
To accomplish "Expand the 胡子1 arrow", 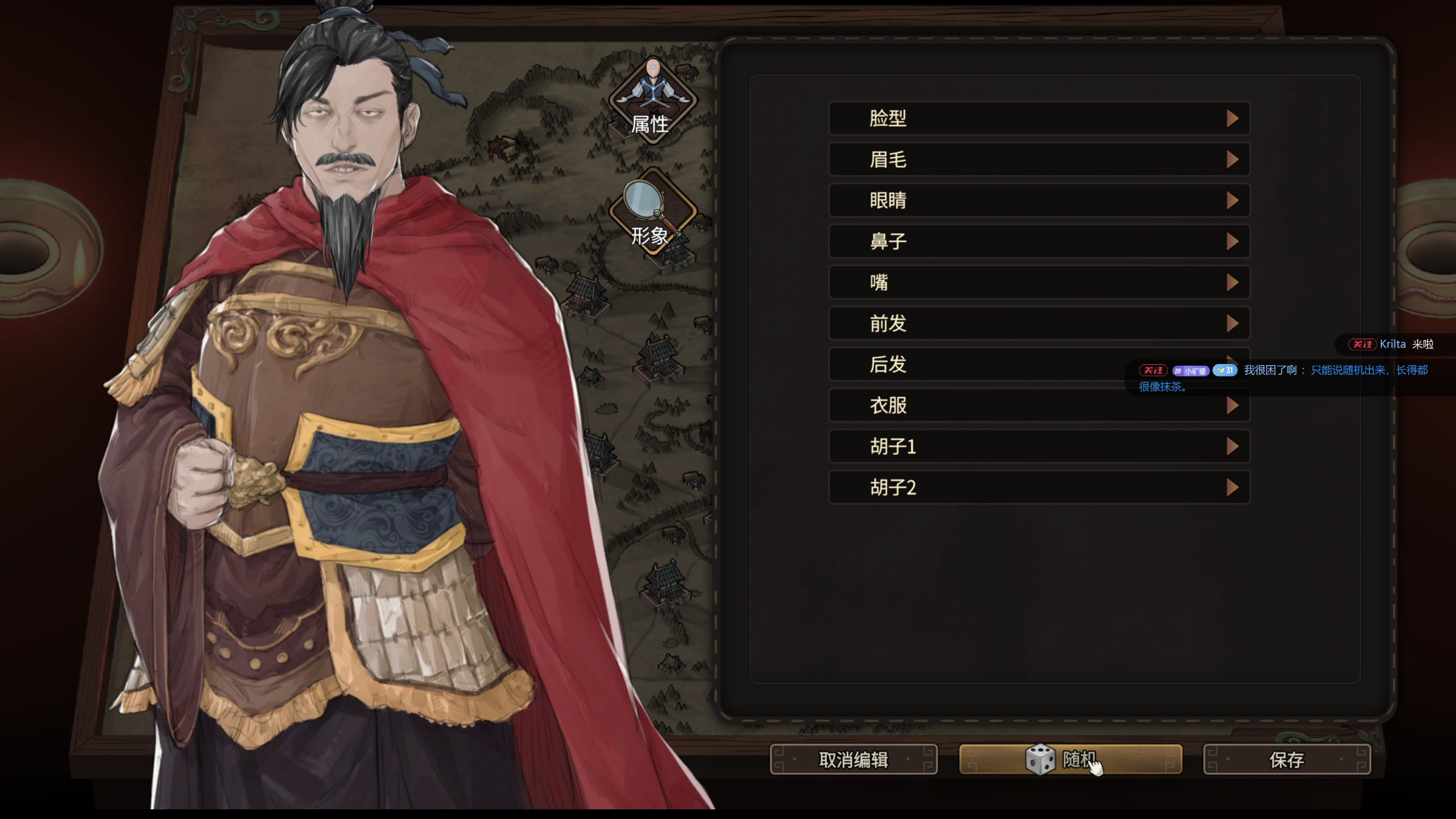I will point(1232,446).
